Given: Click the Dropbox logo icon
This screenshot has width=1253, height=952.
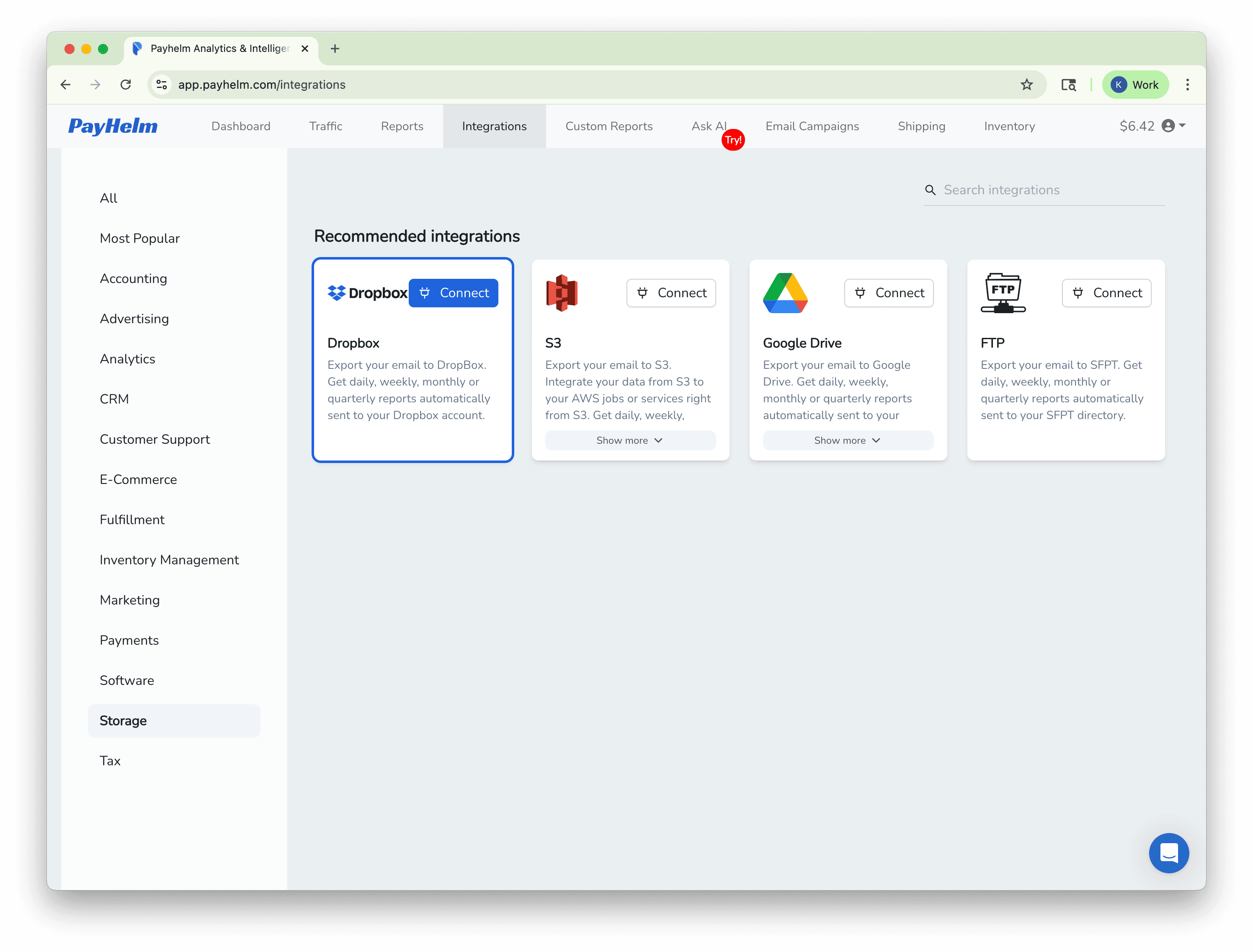Looking at the screenshot, I should [338, 293].
